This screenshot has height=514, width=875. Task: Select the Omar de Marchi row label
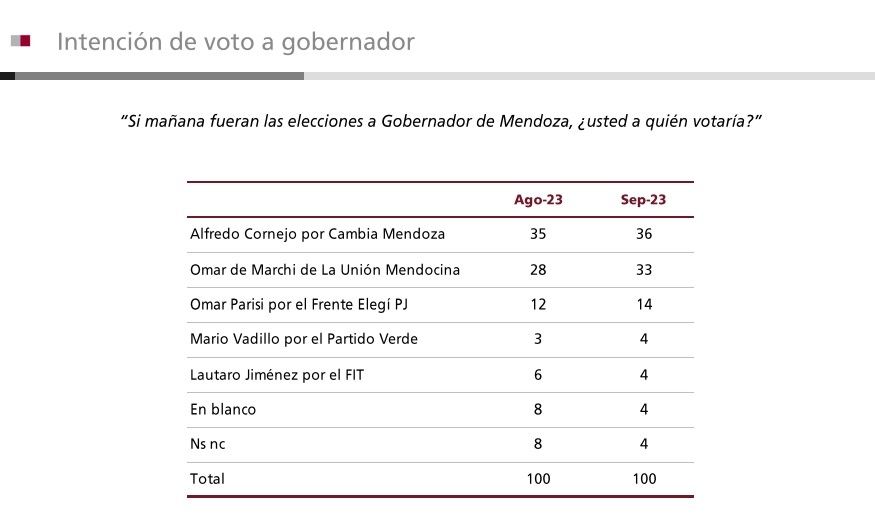tap(325, 270)
